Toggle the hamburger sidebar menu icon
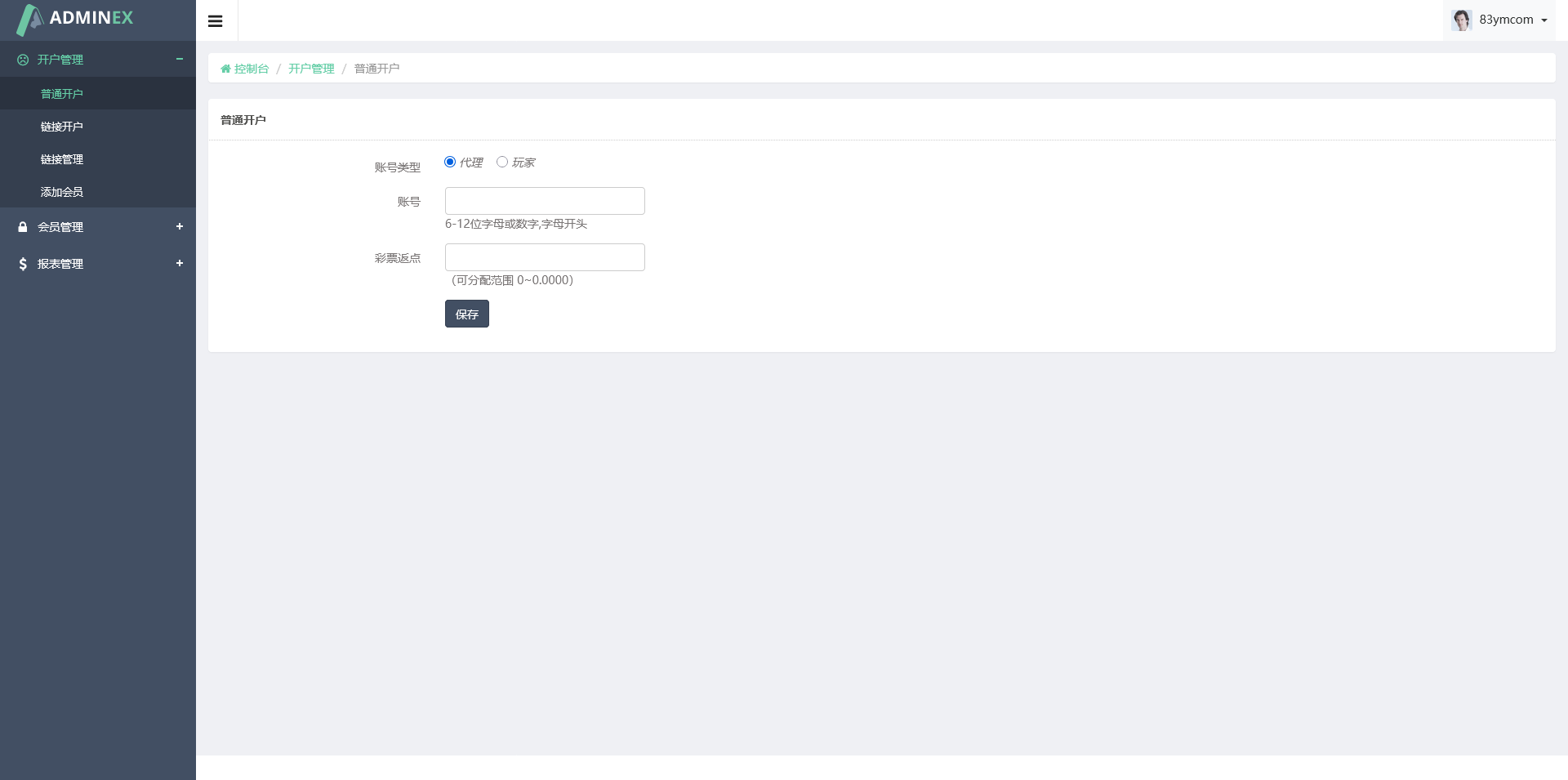1568x780 pixels. (x=216, y=21)
